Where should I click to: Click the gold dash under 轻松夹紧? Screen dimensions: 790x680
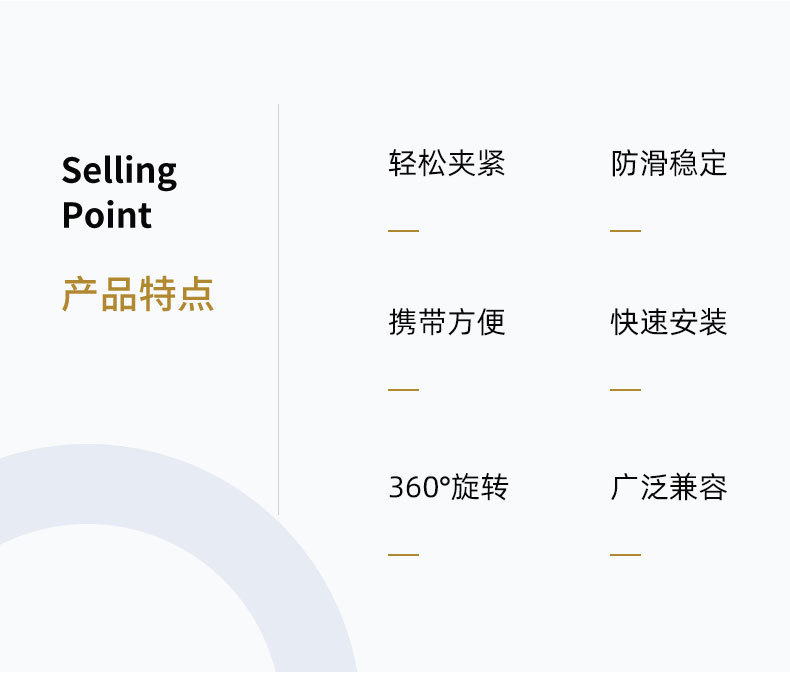click(x=403, y=231)
